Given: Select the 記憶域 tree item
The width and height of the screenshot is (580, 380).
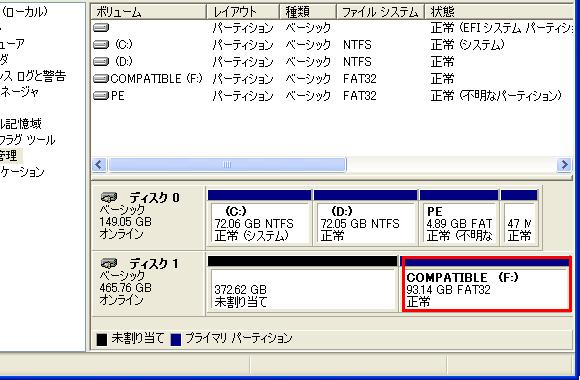Looking at the screenshot, I should (x=21, y=123).
